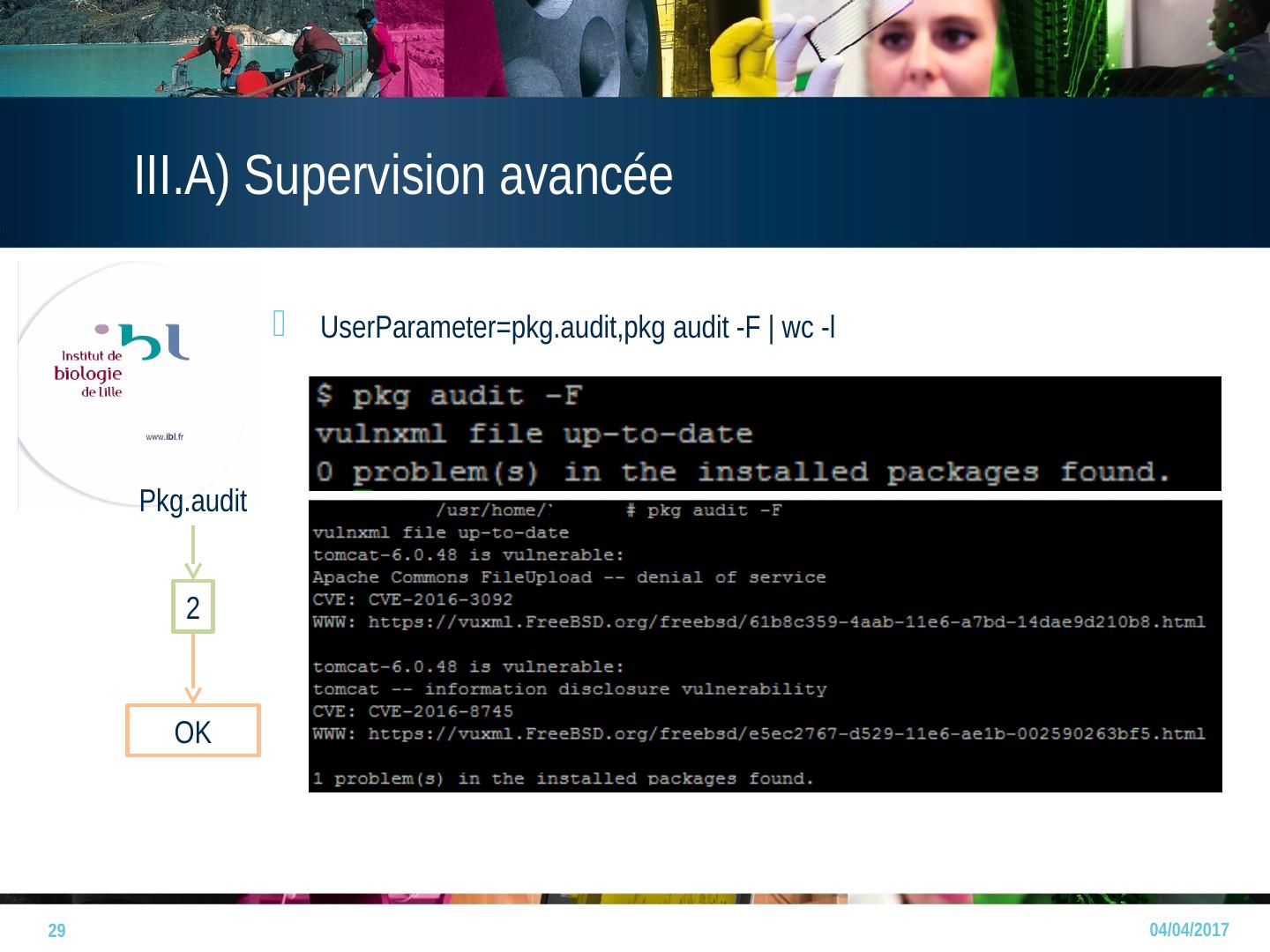Viewport: 1270px width, 952px height.
Task: Select the box containing "2"
Action: (x=193, y=607)
